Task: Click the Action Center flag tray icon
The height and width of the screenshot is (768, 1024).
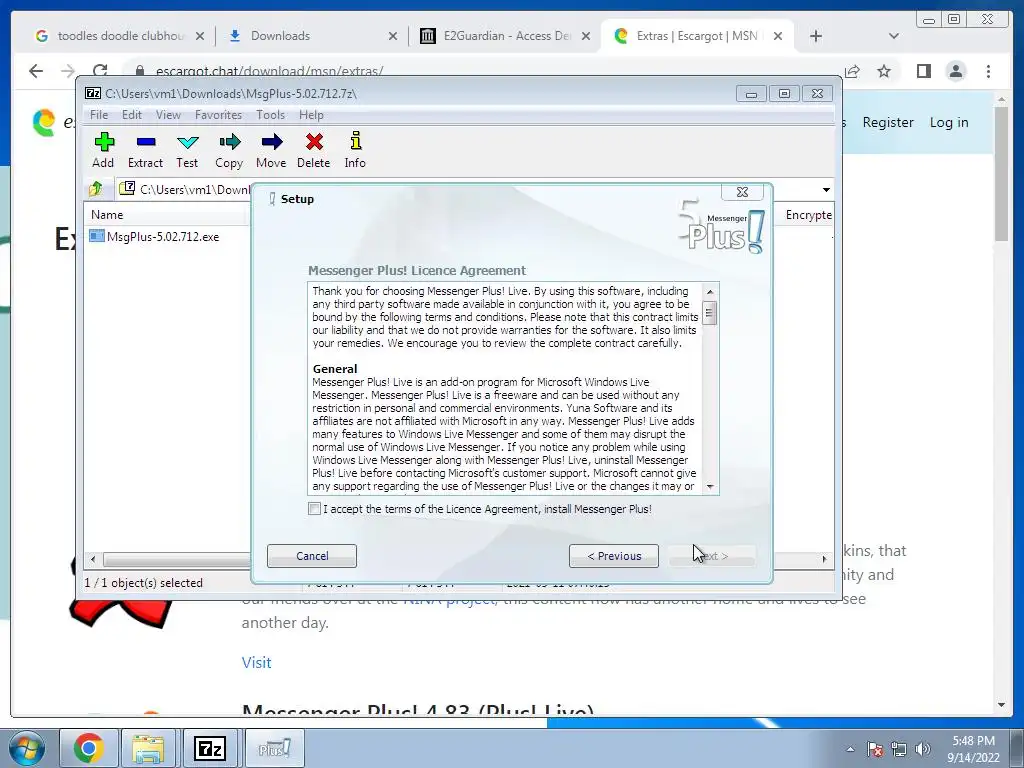Action: (874, 749)
